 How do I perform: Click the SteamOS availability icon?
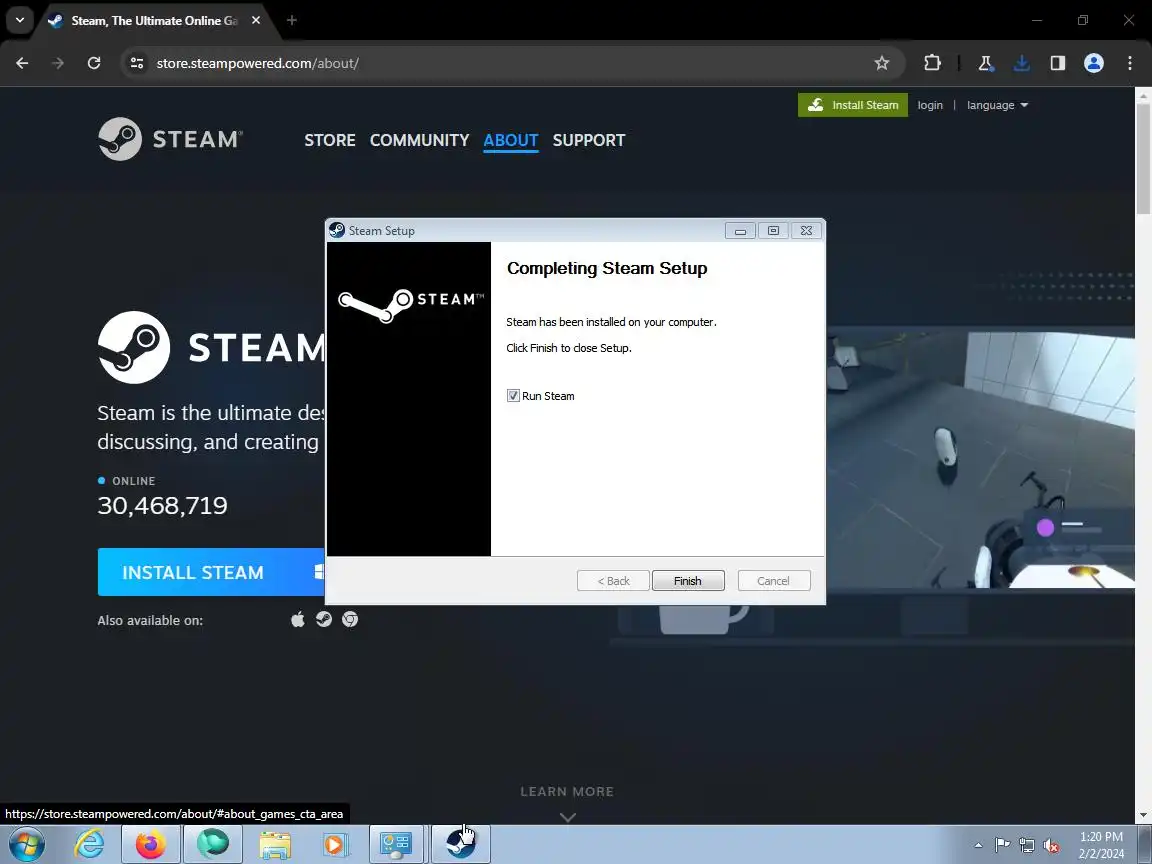tap(324, 619)
